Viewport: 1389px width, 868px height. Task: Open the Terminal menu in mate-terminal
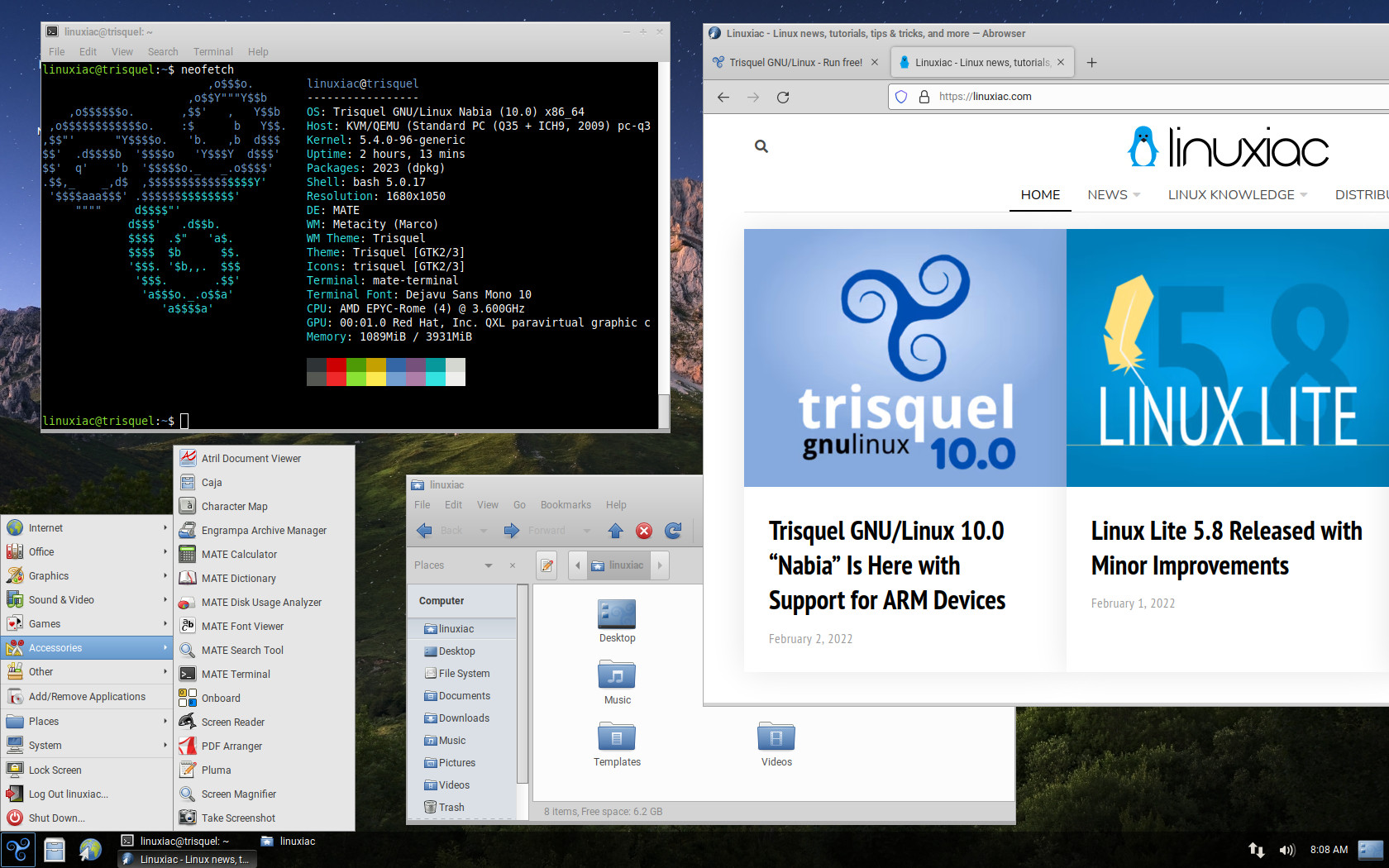pos(213,51)
